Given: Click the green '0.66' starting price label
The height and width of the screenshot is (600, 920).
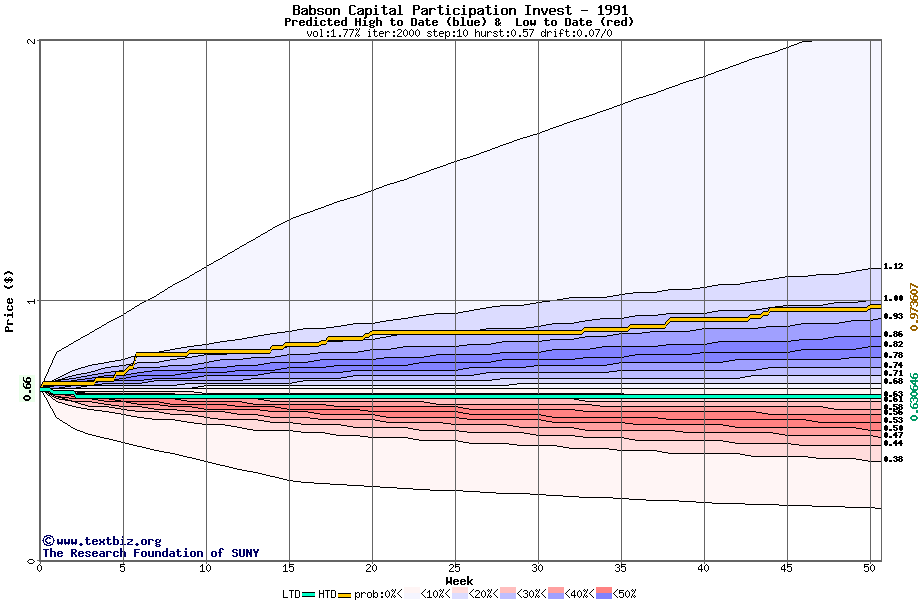Looking at the screenshot, I should pos(28,389).
